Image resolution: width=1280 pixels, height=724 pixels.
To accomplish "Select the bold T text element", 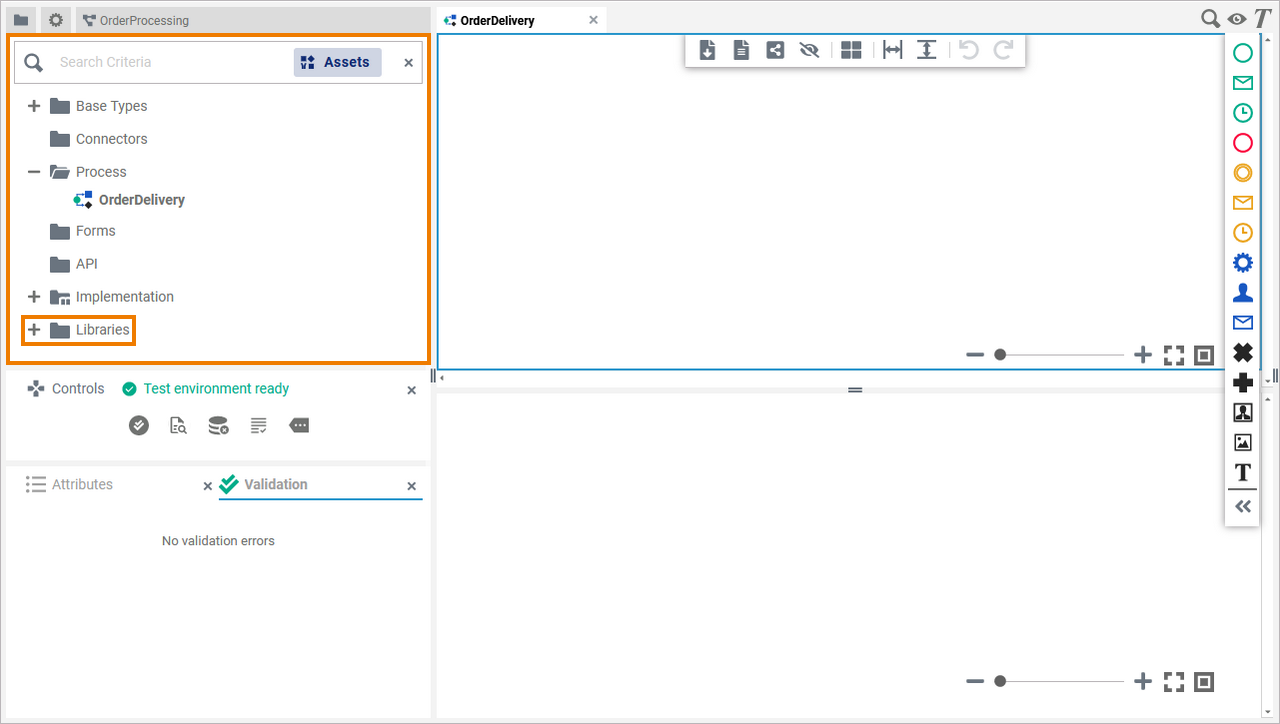I will click(x=1243, y=472).
